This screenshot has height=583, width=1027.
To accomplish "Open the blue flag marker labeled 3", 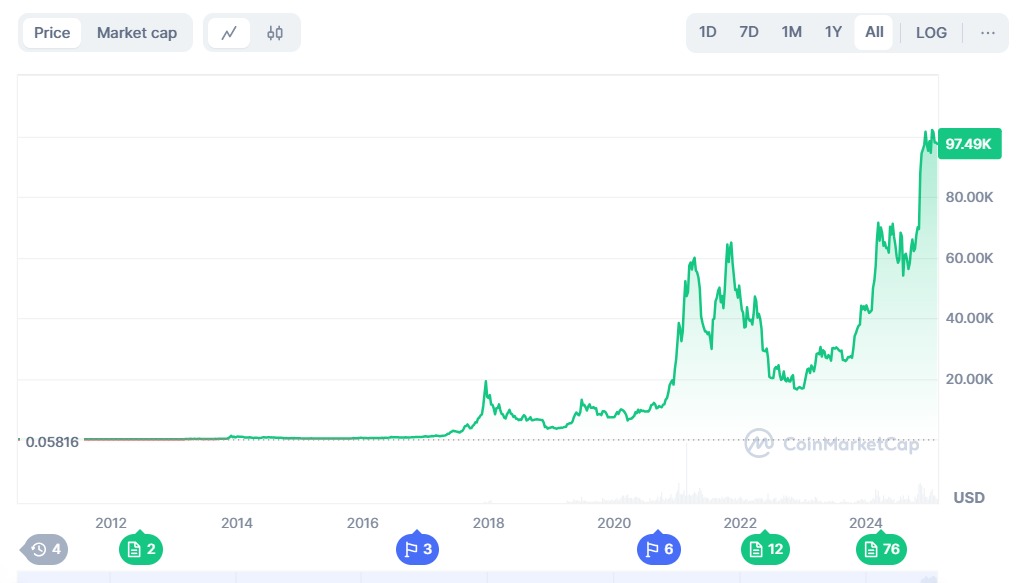I will (418, 549).
